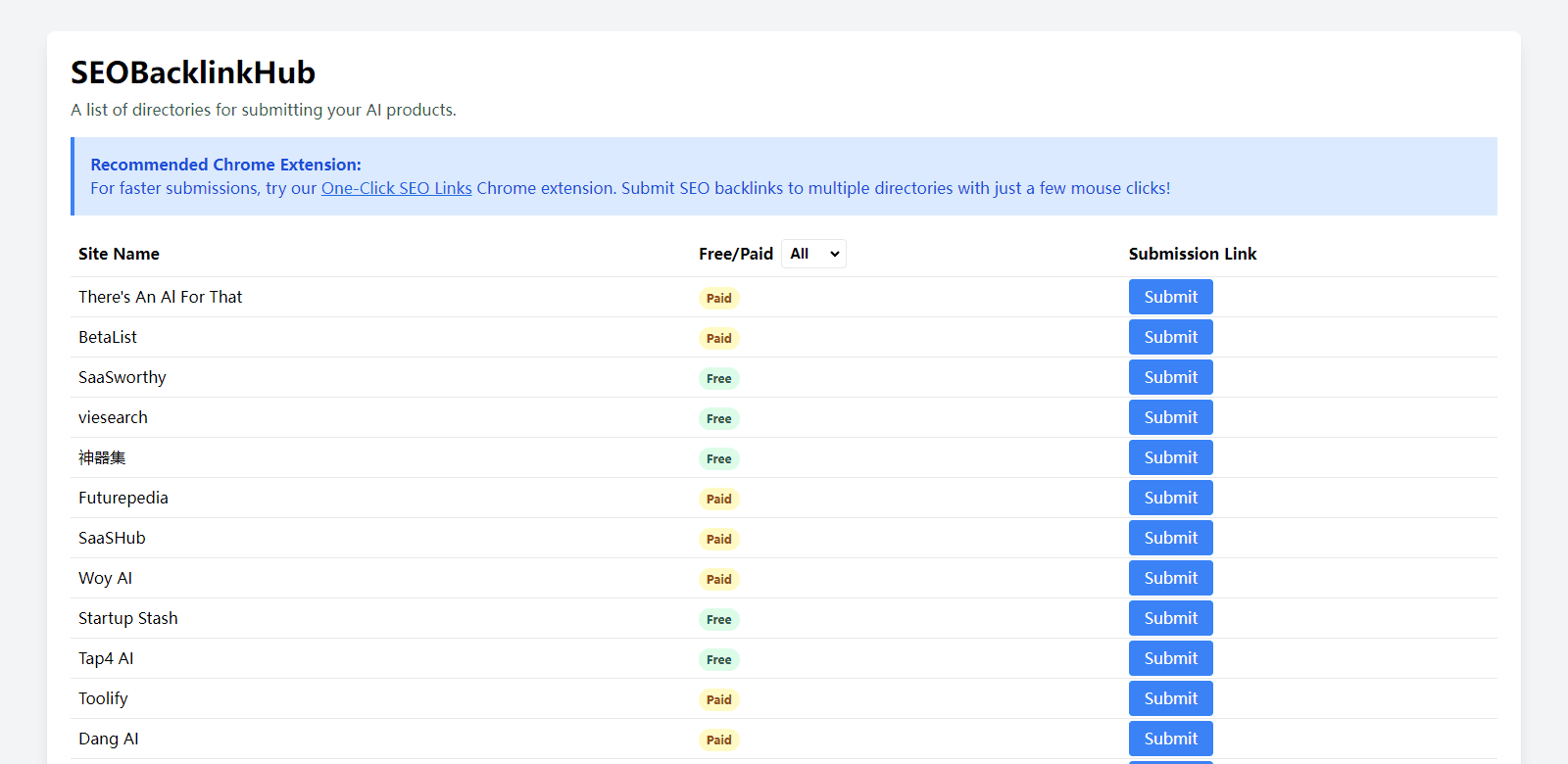1568x764 pixels.
Task: Click the Woy AI site name
Action: point(105,578)
